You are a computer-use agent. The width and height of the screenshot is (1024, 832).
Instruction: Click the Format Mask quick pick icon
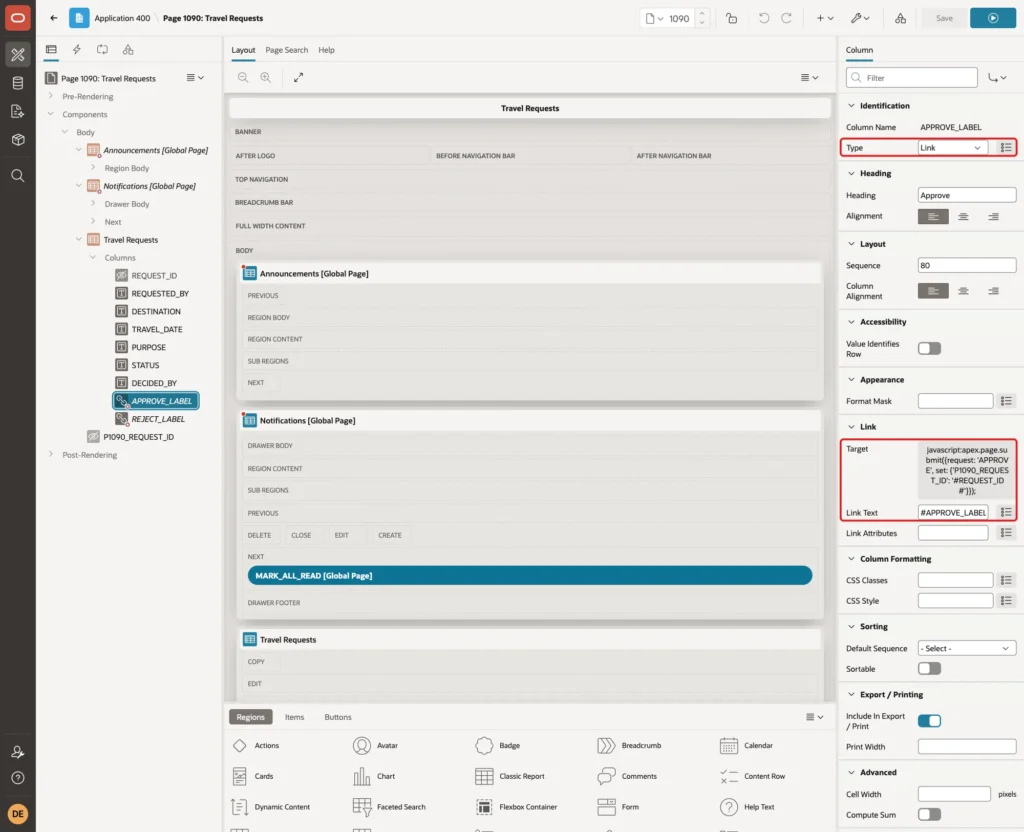point(1006,401)
